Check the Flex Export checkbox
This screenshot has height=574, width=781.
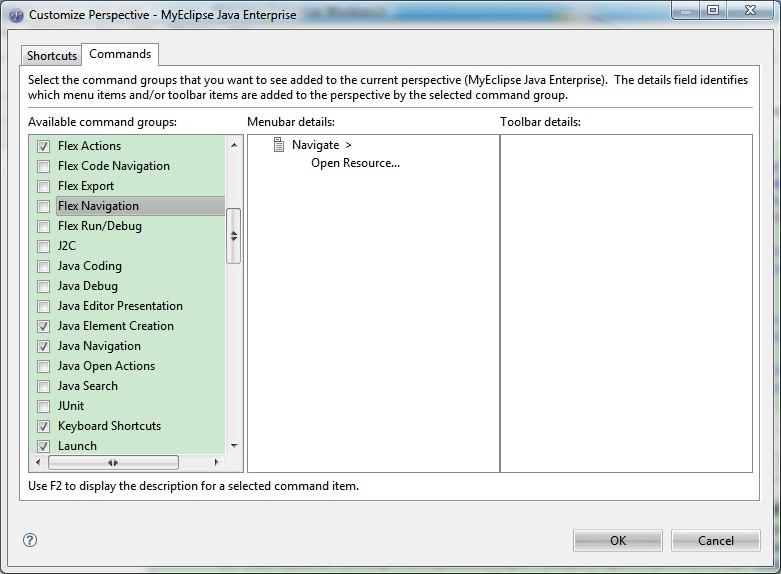[x=43, y=186]
